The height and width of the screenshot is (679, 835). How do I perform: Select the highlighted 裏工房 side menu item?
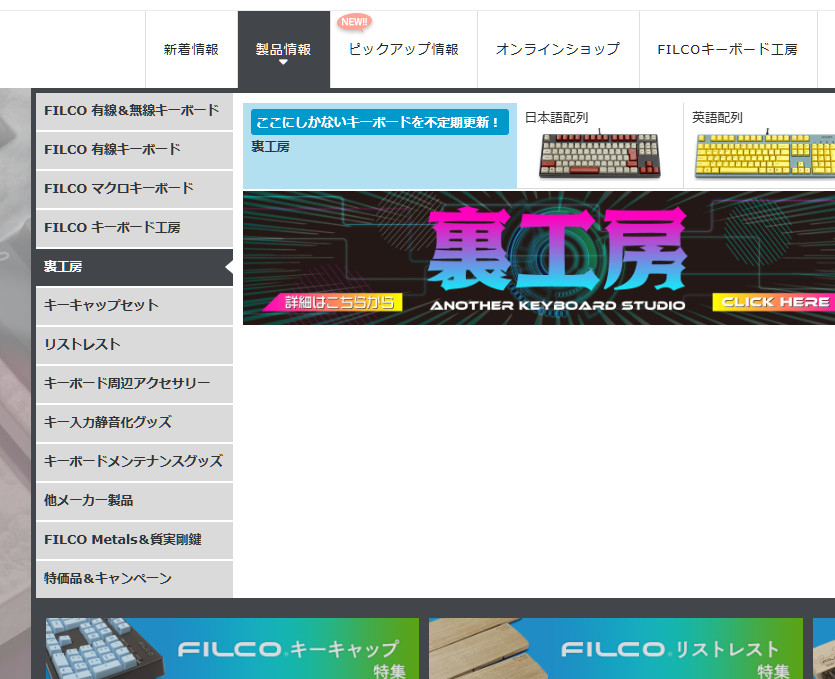coord(134,267)
